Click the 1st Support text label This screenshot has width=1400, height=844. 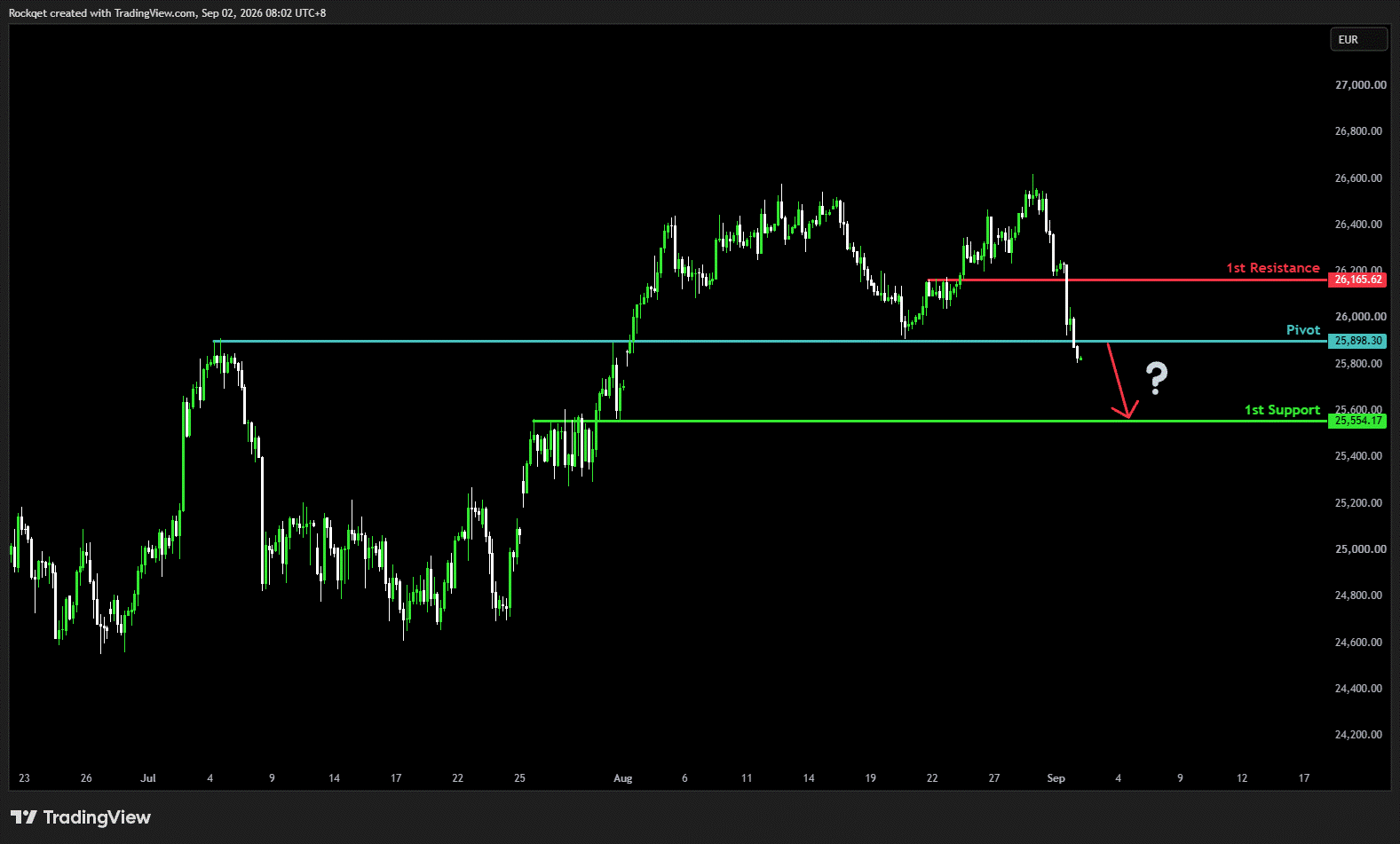[x=1282, y=410]
